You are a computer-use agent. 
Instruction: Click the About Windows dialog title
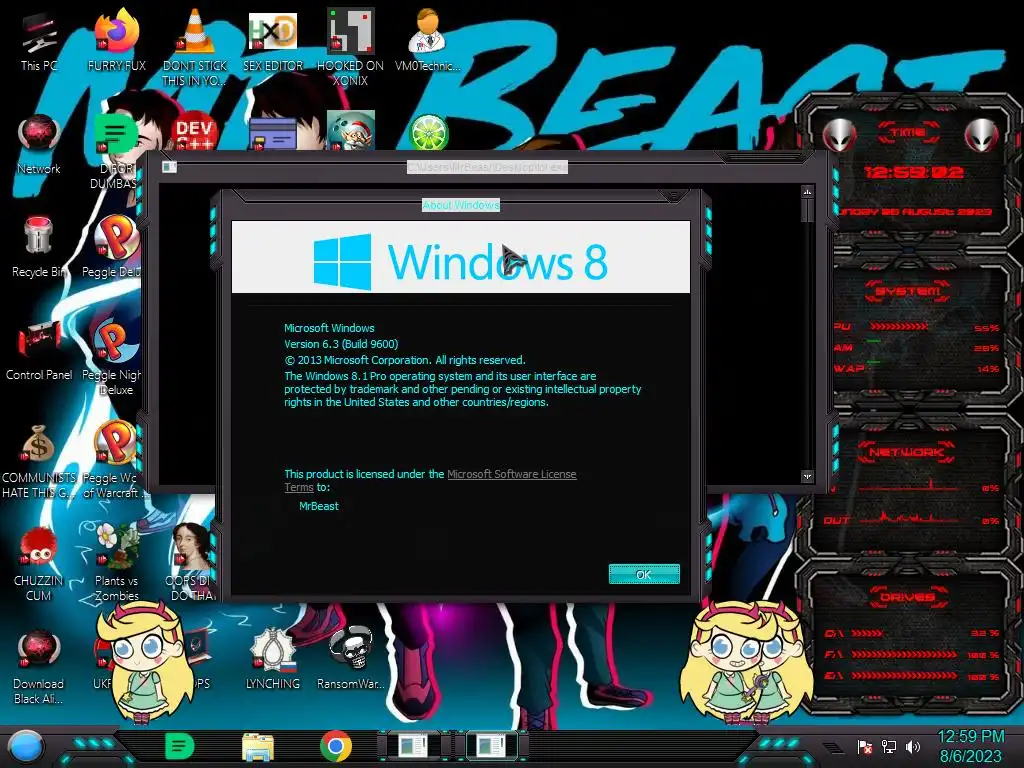pos(461,205)
